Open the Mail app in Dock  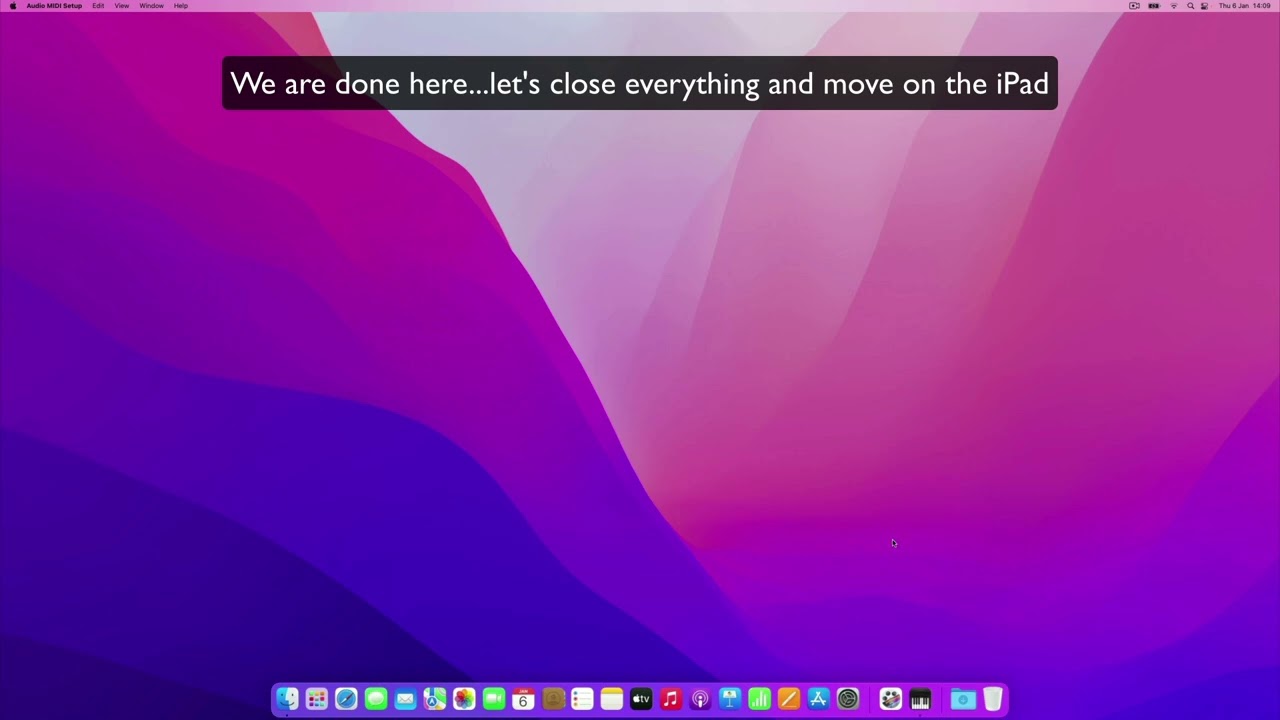pos(405,699)
